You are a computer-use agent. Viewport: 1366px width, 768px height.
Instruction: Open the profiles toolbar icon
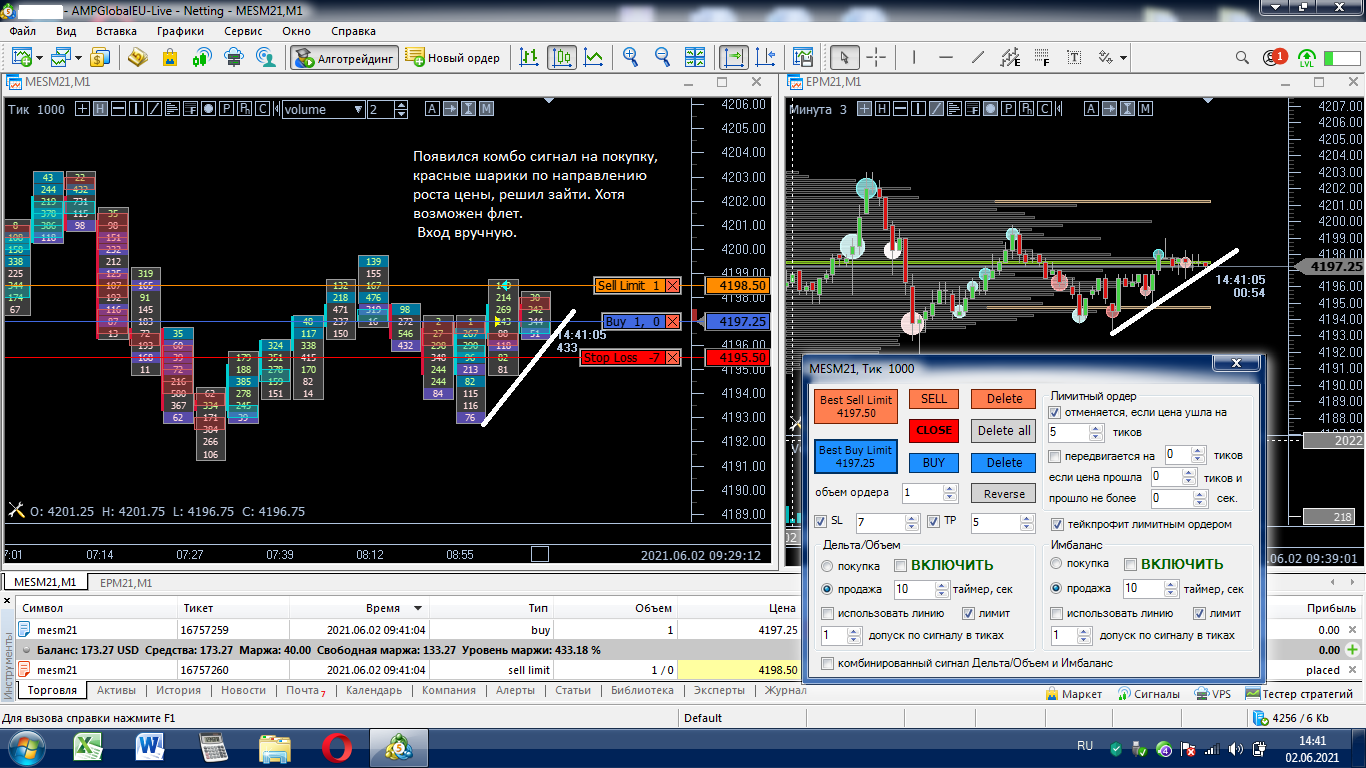tap(62, 57)
